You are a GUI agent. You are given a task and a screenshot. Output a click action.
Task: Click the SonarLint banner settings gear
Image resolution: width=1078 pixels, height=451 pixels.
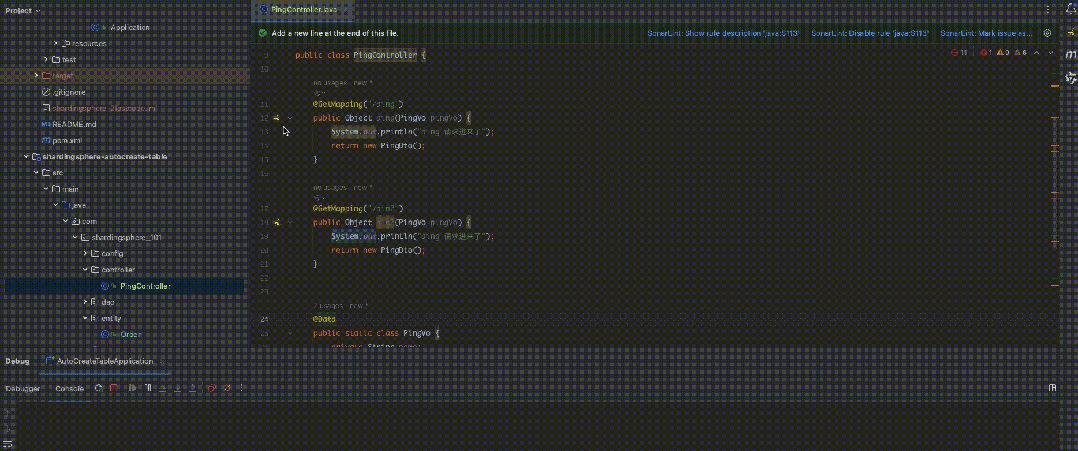1047,33
